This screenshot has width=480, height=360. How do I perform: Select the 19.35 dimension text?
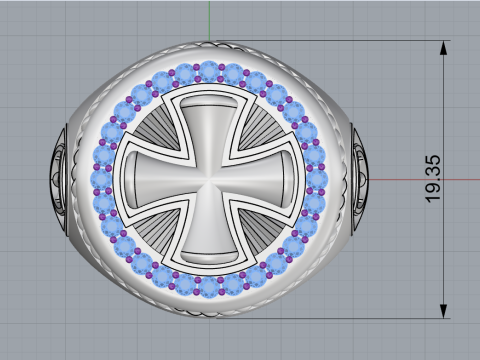click(x=433, y=179)
